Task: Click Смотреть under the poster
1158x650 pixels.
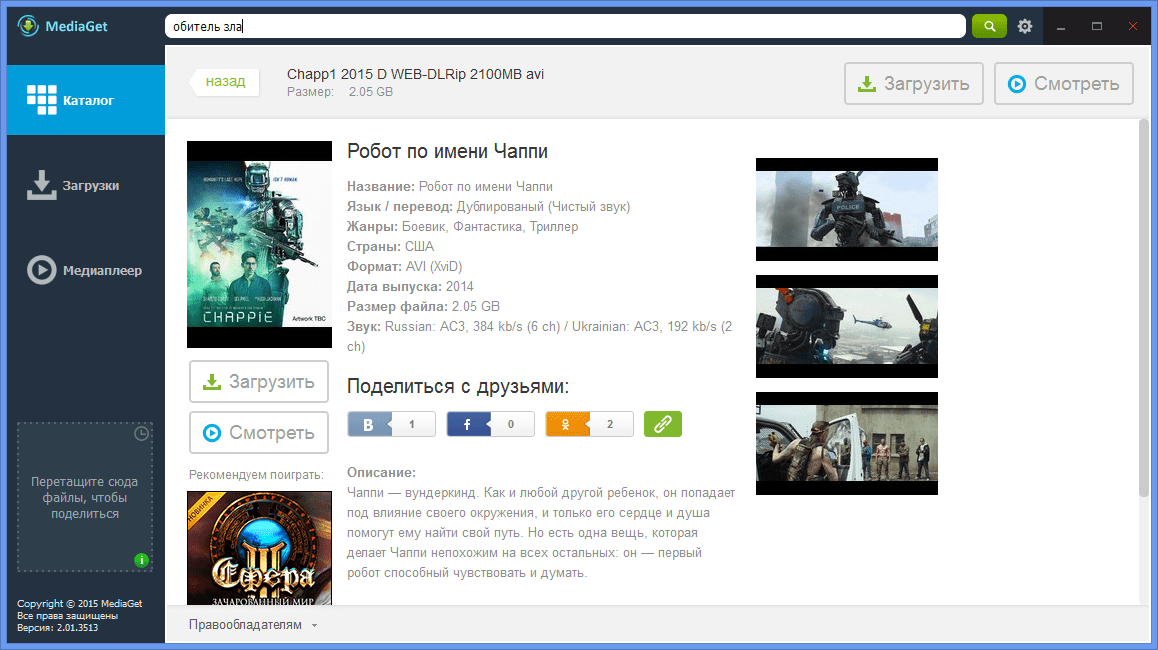Action: pos(258,433)
